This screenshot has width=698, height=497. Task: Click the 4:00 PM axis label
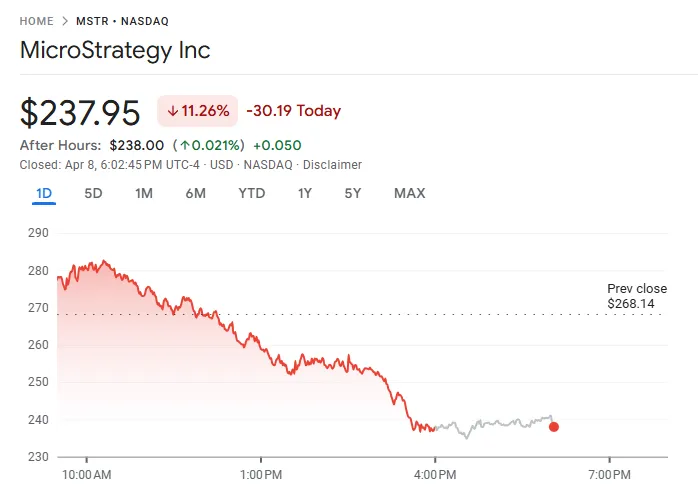(x=434, y=472)
